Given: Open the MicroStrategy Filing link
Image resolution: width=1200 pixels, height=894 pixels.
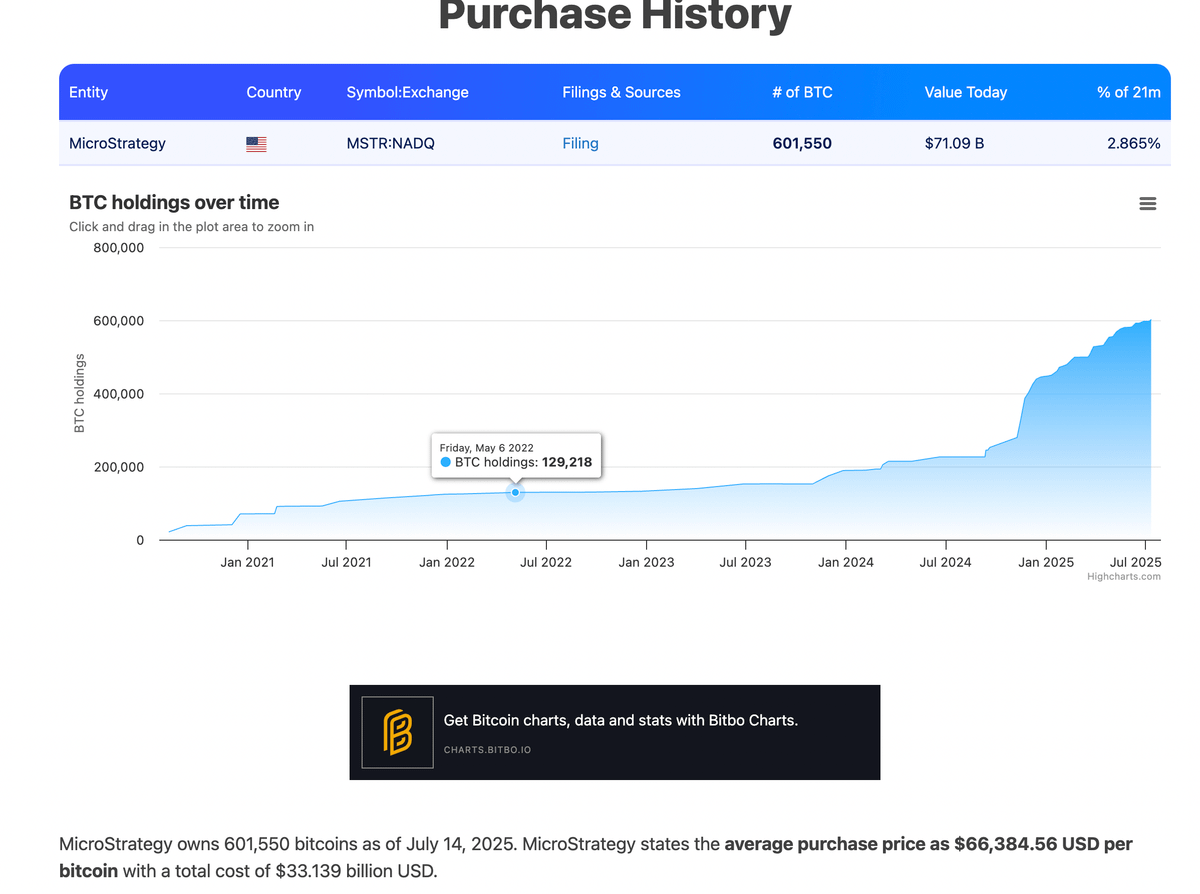Looking at the screenshot, I should pos(580,143).
